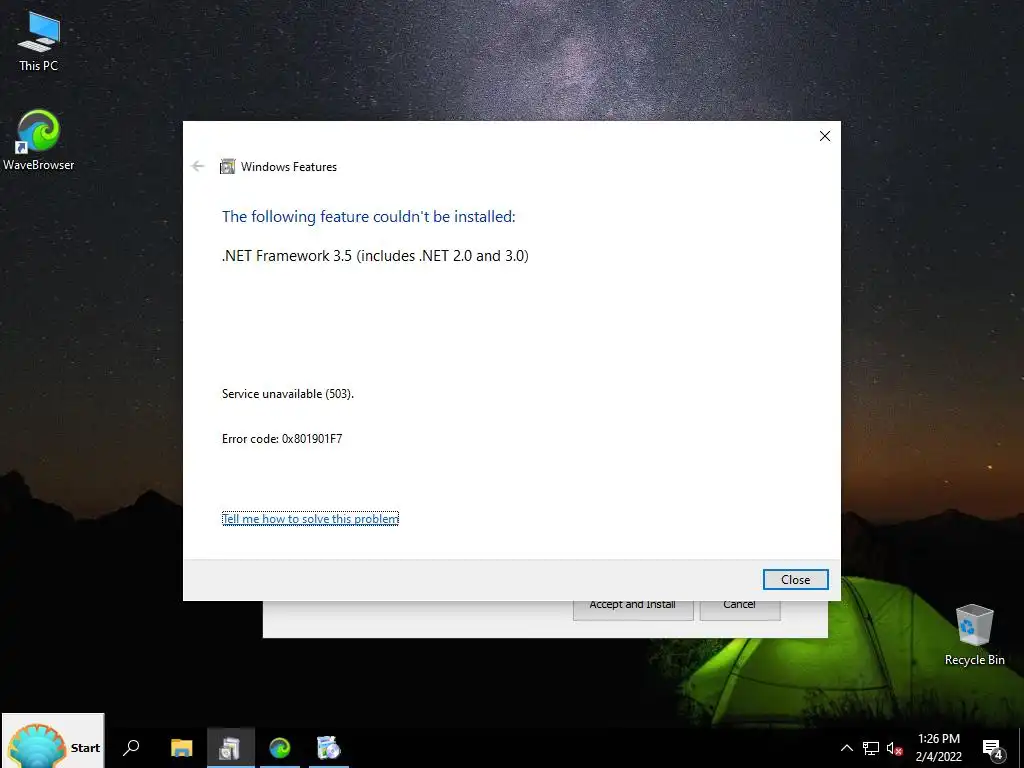The height and width of the screenshot is (768, 1024).
Task: Select the installer disc taskbar icon
Action: point(328,748)
